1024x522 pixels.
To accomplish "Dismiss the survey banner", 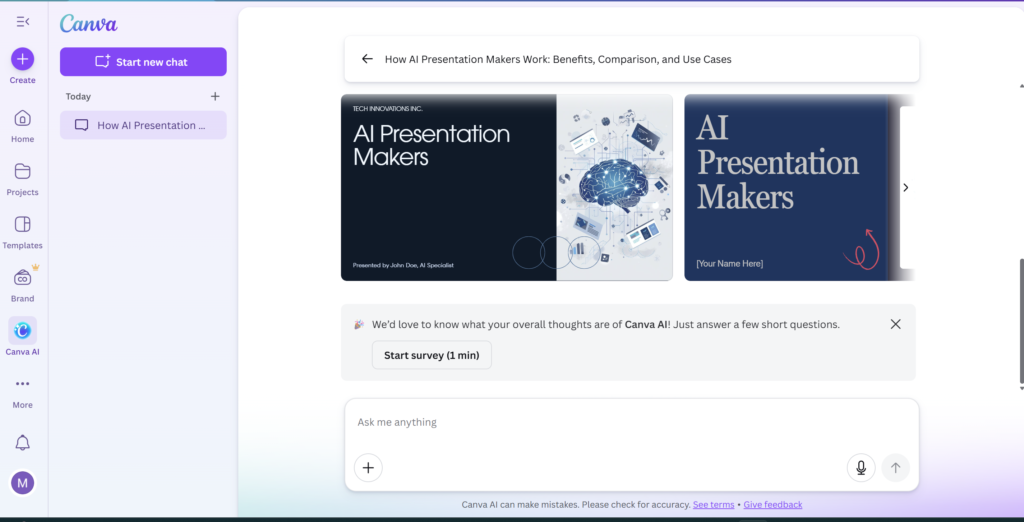I will click(895, 324).
